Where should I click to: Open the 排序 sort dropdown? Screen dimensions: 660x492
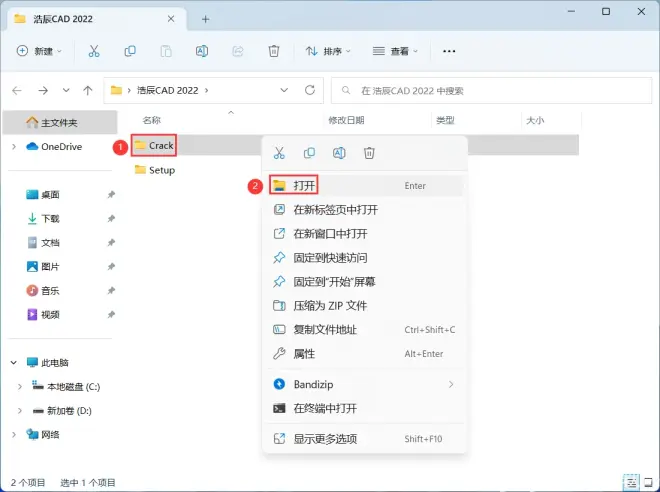(326, 51)
